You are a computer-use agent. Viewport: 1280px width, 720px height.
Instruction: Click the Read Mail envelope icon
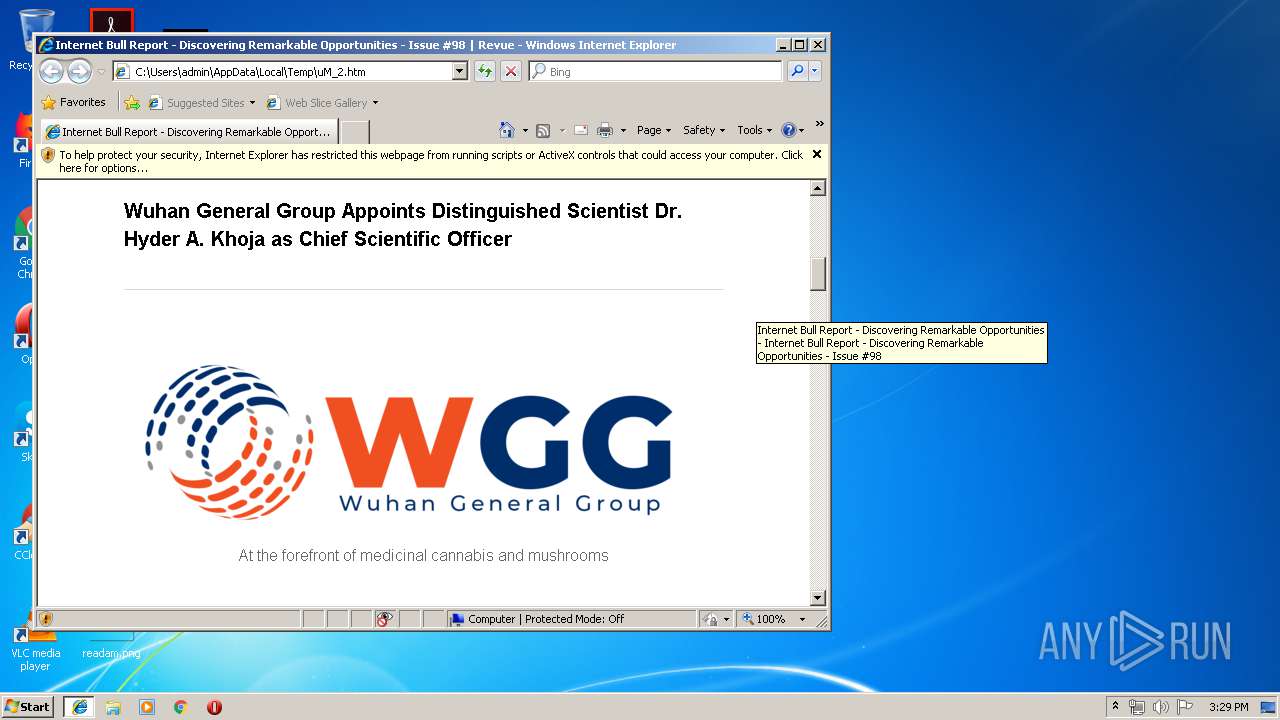pos(580,130)
